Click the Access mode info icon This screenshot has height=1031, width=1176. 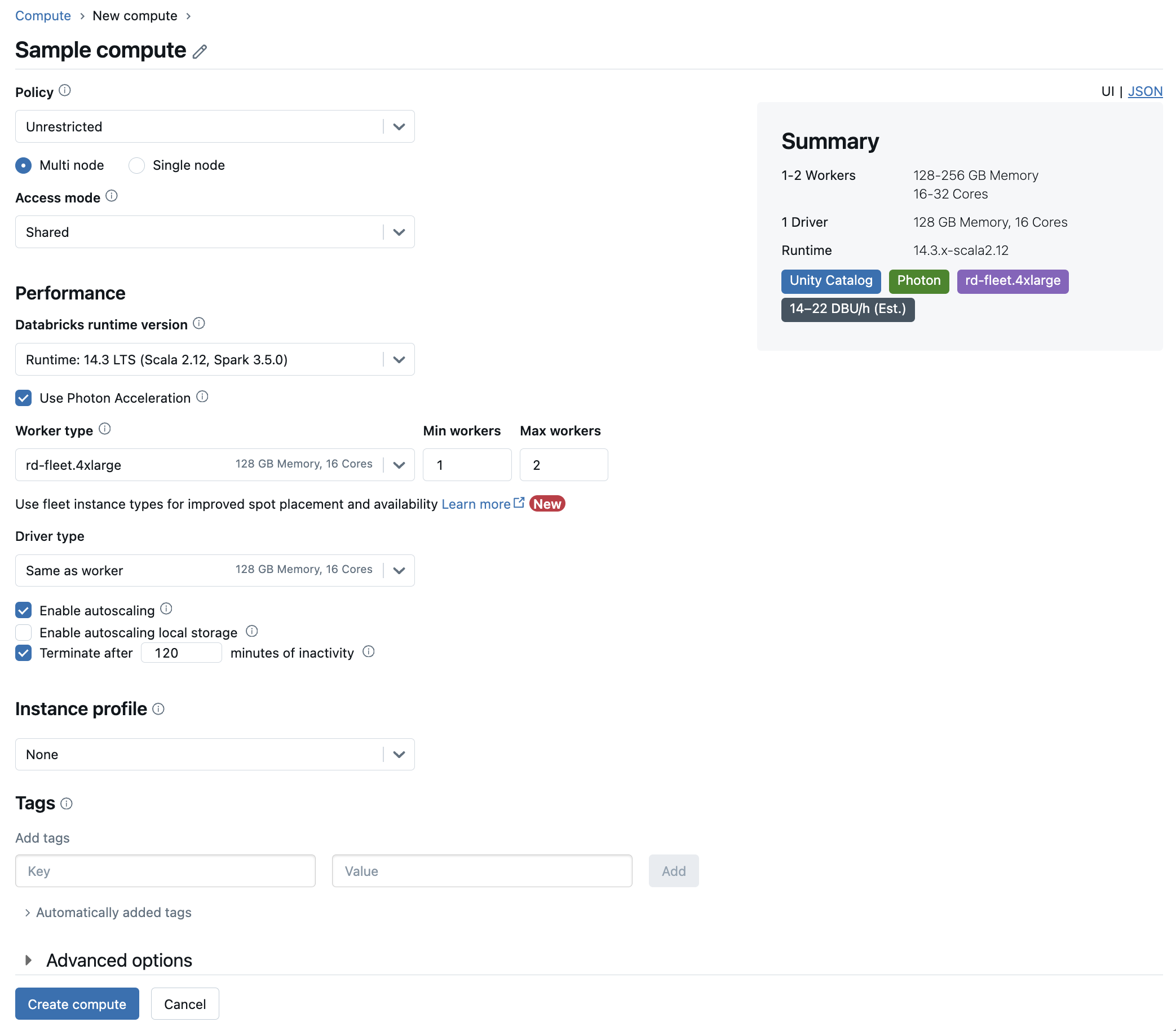(112, 196)
